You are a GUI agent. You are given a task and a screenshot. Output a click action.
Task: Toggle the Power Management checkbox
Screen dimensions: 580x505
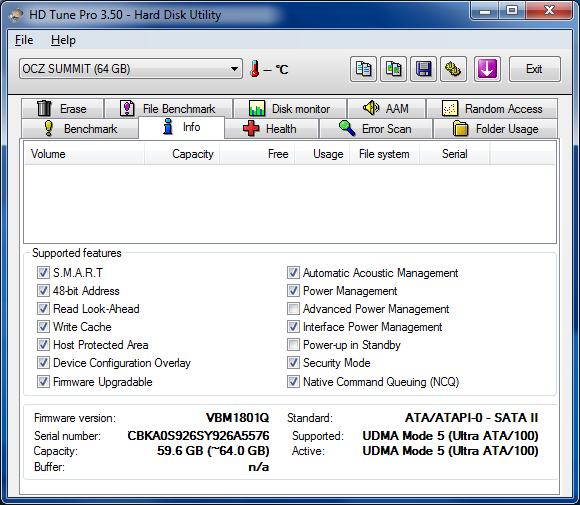(x=293, y=290)
